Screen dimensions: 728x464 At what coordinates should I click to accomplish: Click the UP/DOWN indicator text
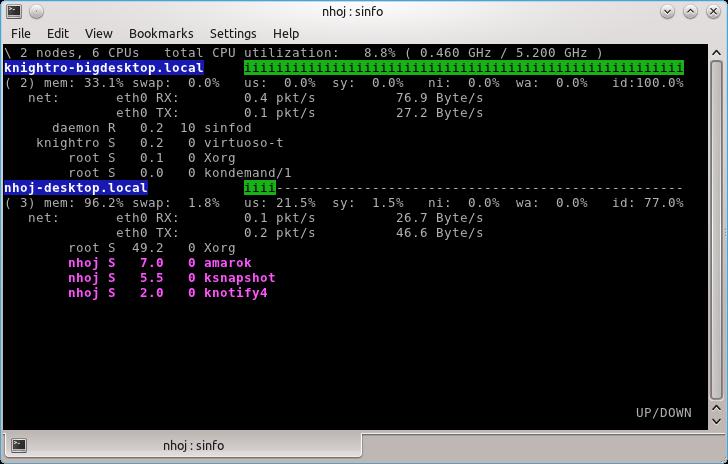click(x=663, y=412)
